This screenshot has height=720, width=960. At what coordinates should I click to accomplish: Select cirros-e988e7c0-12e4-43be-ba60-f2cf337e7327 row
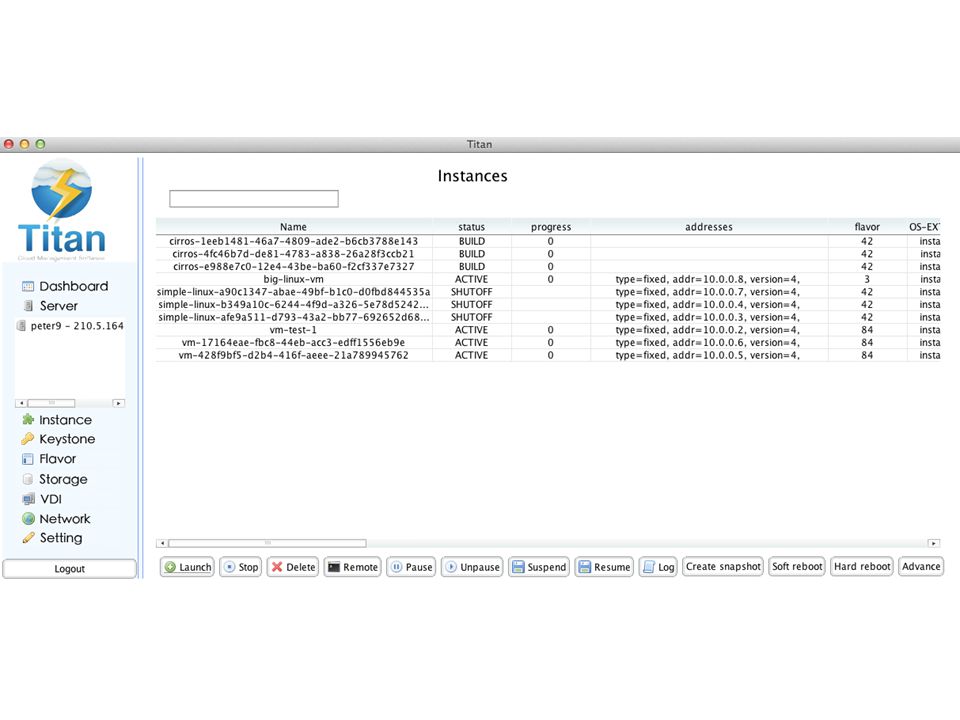pyautogui.click(x=548, y=266)
